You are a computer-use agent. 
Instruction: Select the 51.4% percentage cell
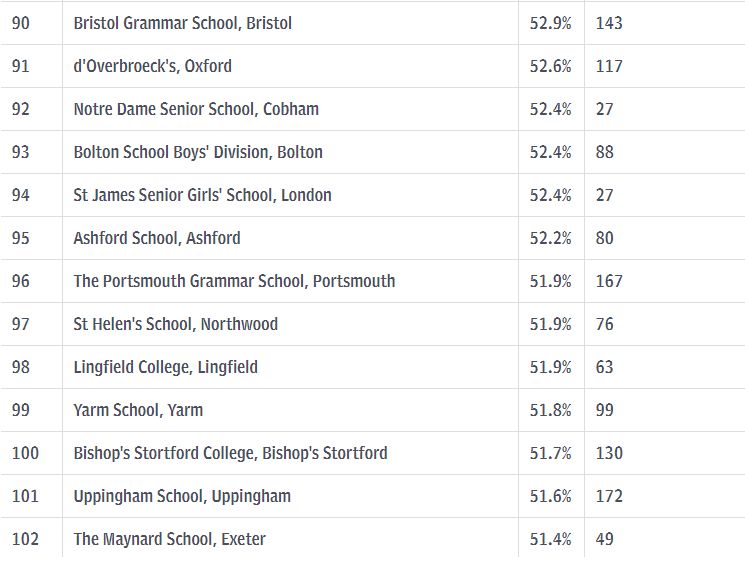[x=551, y=539]
